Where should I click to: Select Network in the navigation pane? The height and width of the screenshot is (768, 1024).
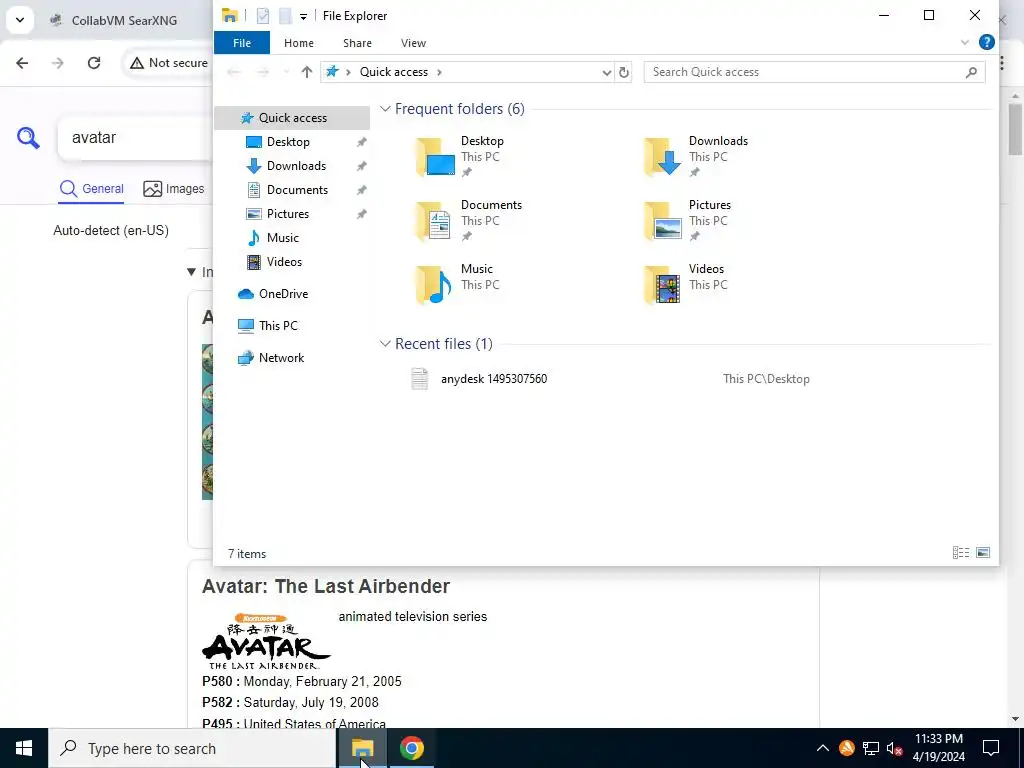tap(281, 358)
